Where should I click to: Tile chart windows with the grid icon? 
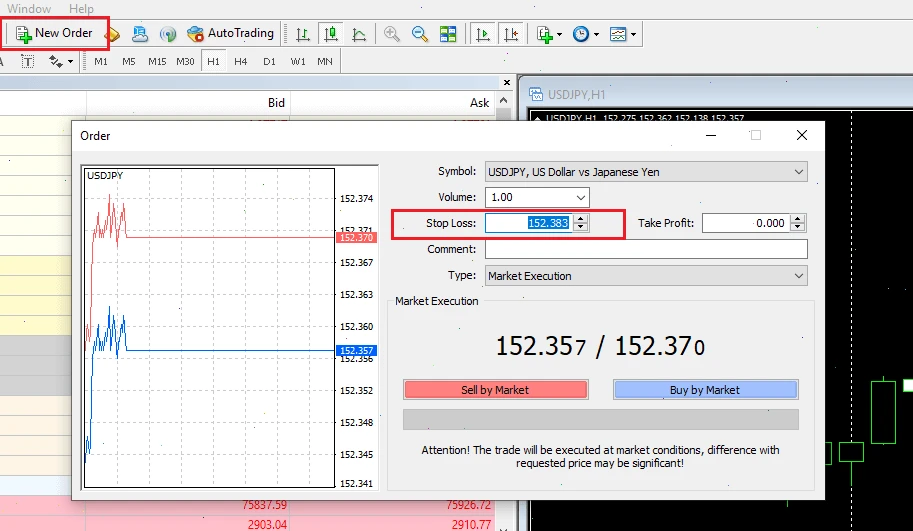(448, 34)
